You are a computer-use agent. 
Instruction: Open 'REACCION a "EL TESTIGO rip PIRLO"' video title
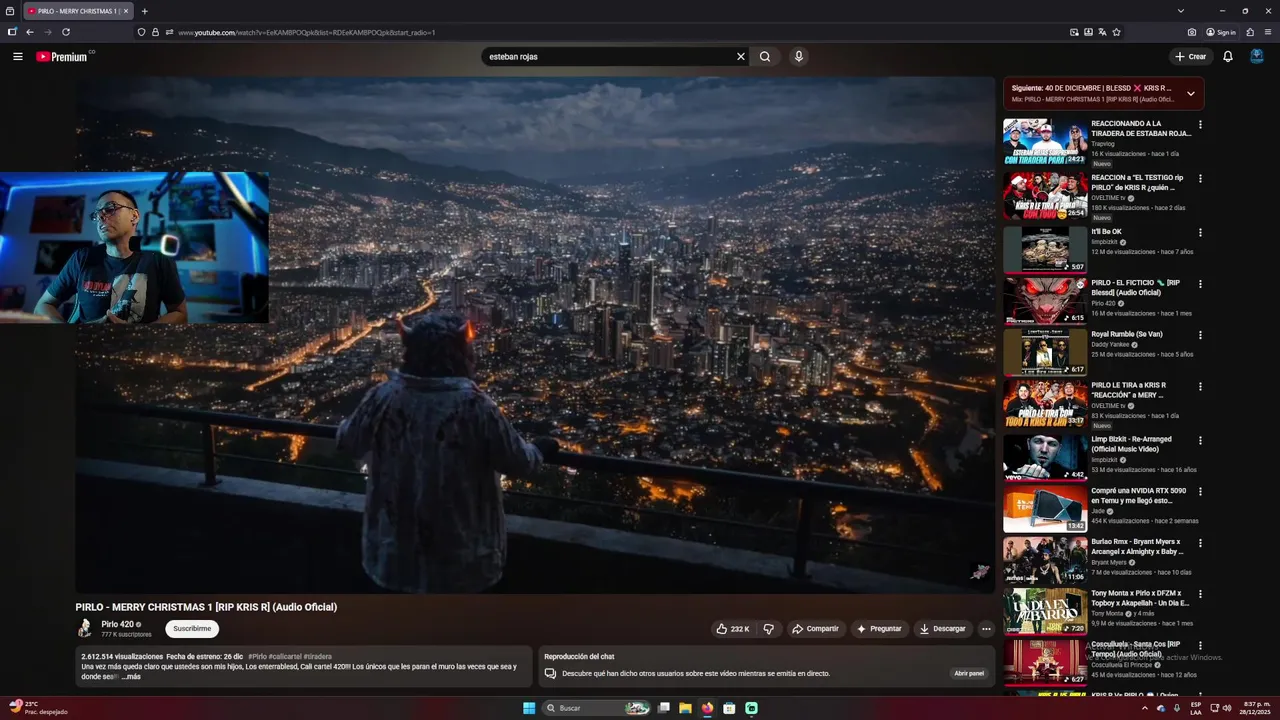point(1137,182)
